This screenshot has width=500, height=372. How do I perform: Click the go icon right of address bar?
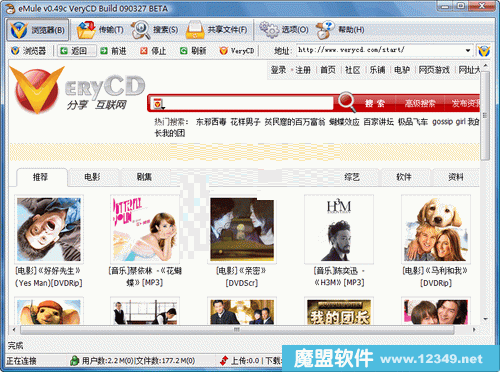(x=484, y=51)
